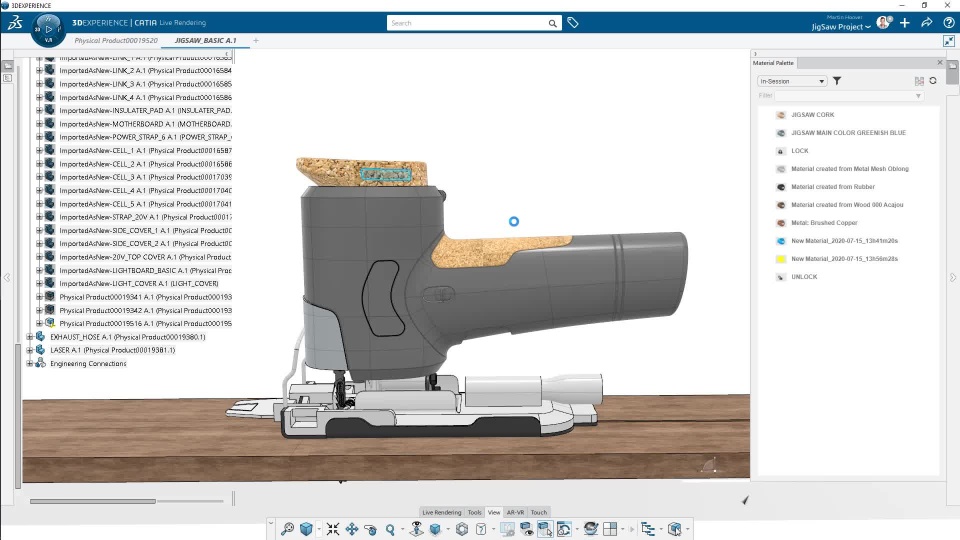
Task: Click the shaded cube view mode icon
Action: (x=435, y=528)
